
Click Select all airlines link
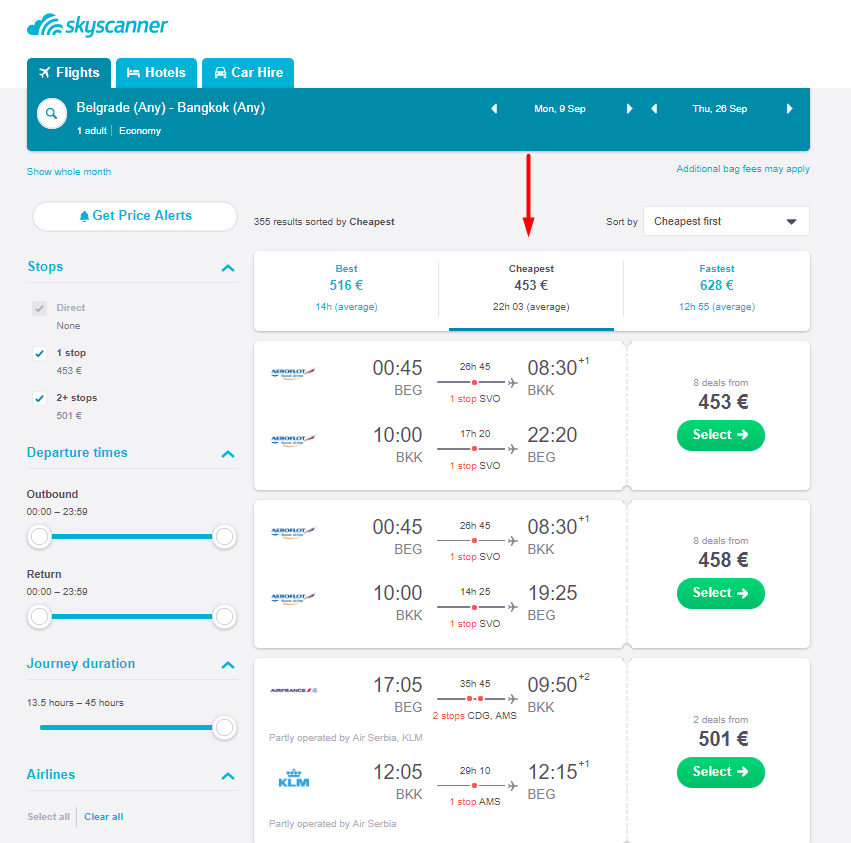point(48,817)
